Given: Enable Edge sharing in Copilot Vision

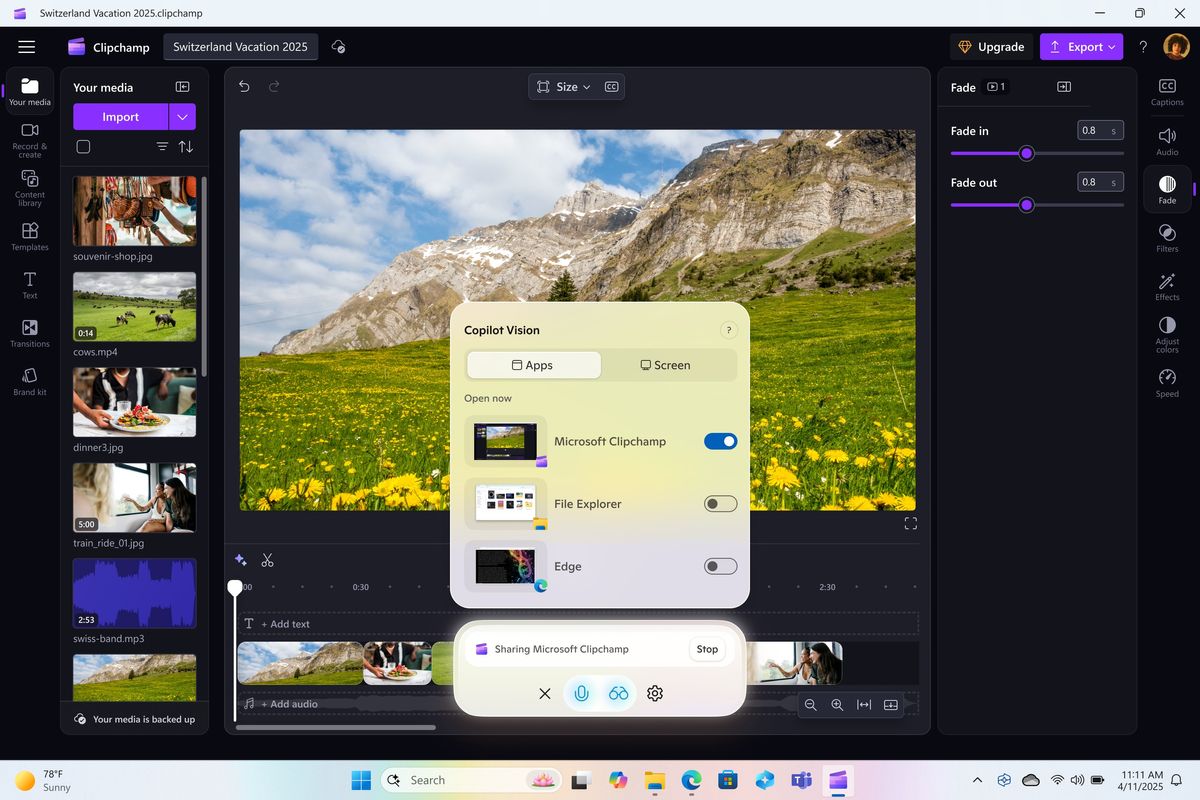Looking at the screenshot, I should click(x=720, y=566).
